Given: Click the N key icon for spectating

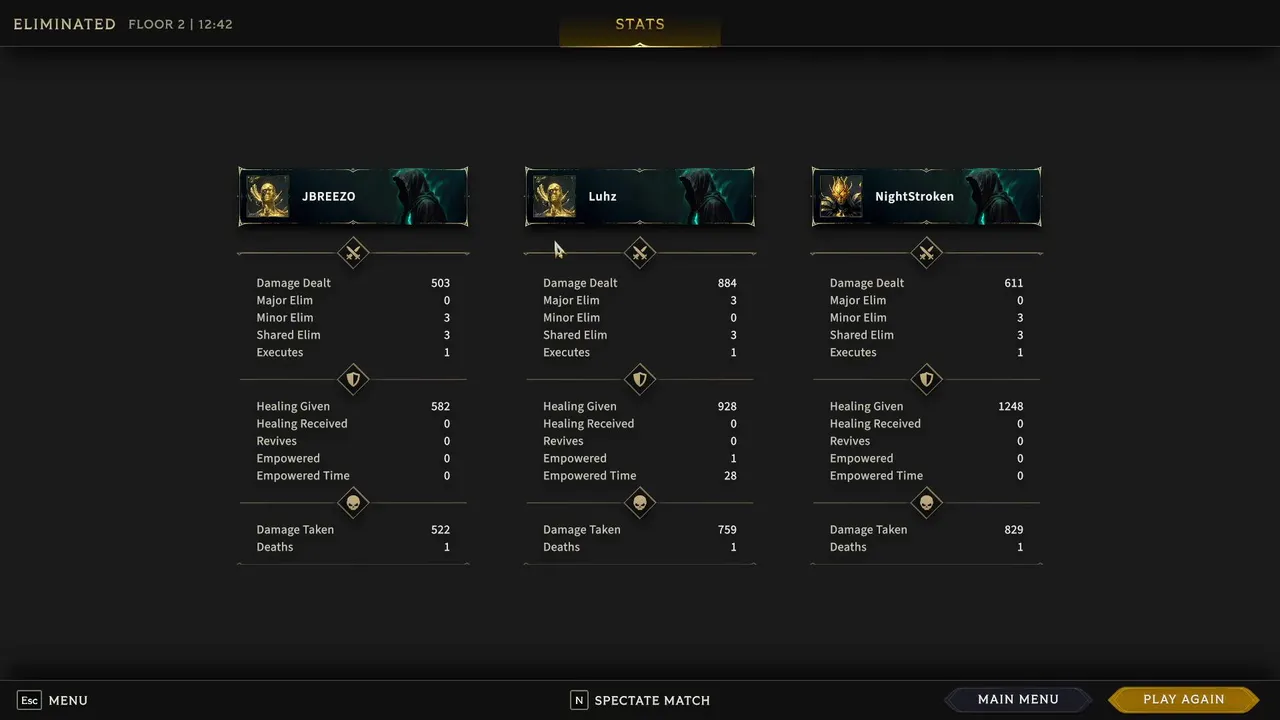Looking at the screenshot, I should tap(579, 701).
